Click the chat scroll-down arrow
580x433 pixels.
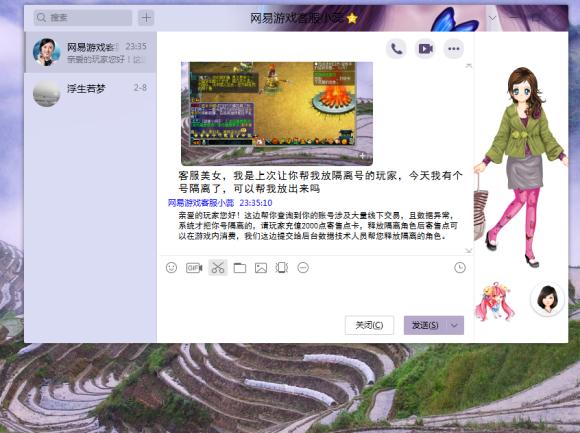(x=469, y=251)
